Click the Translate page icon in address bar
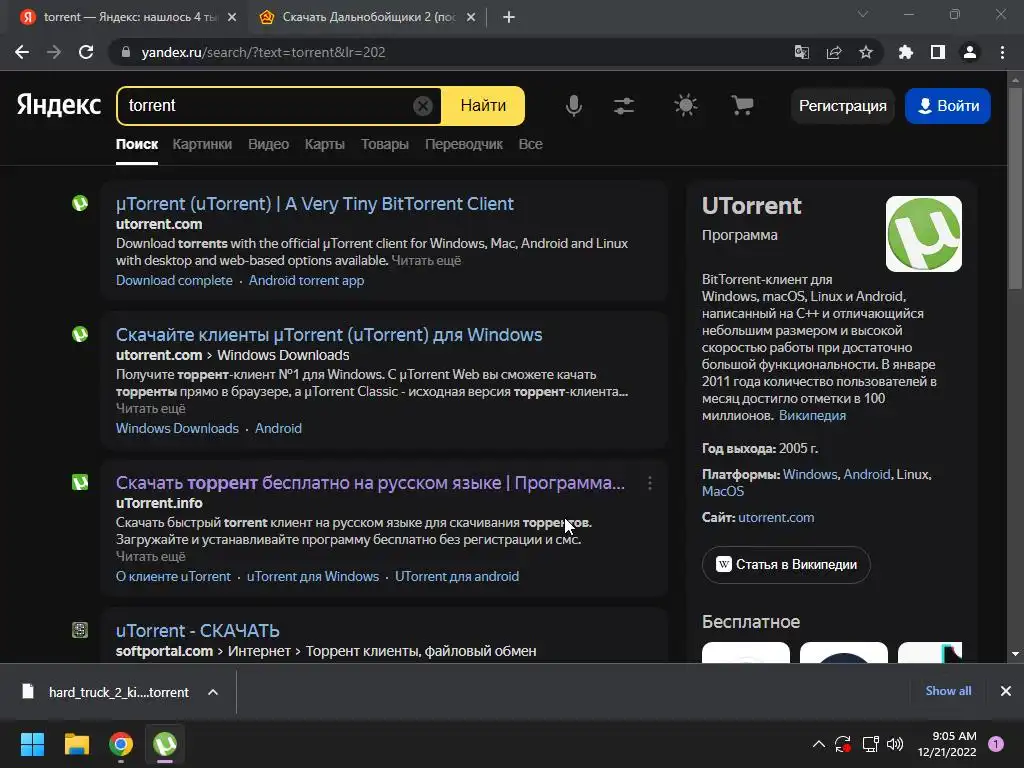 [x=801, y=52]
